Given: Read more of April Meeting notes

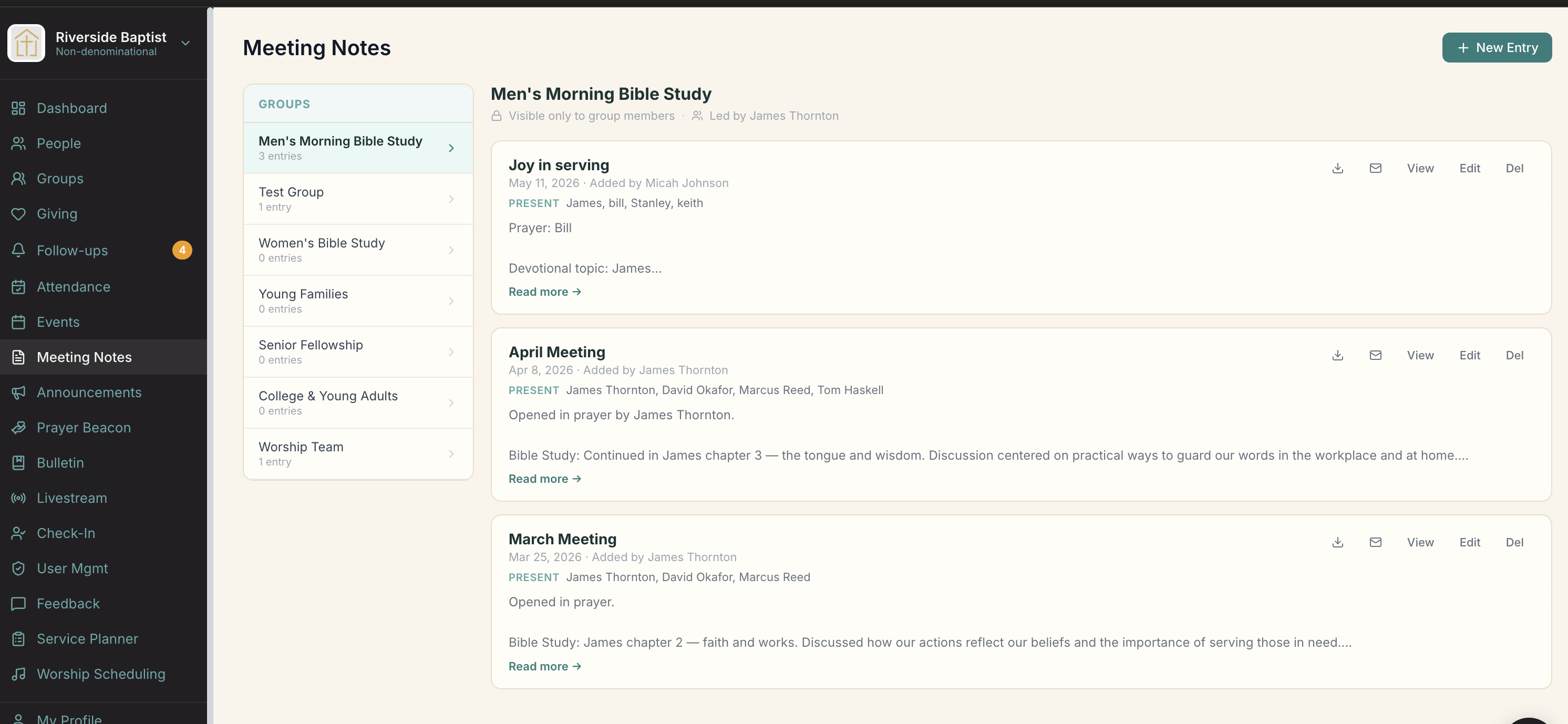Looking at the screenshot, I should point(545,479).
